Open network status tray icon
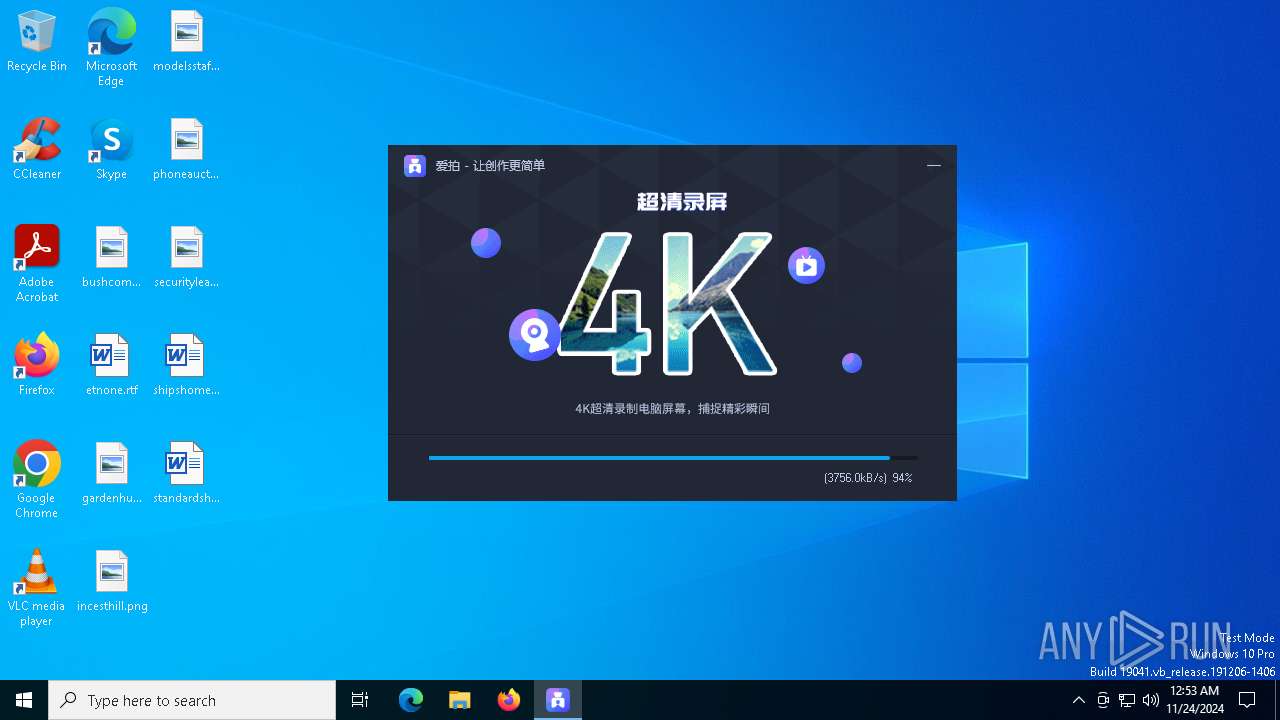1280x720 pixels. pos(1127,700)
